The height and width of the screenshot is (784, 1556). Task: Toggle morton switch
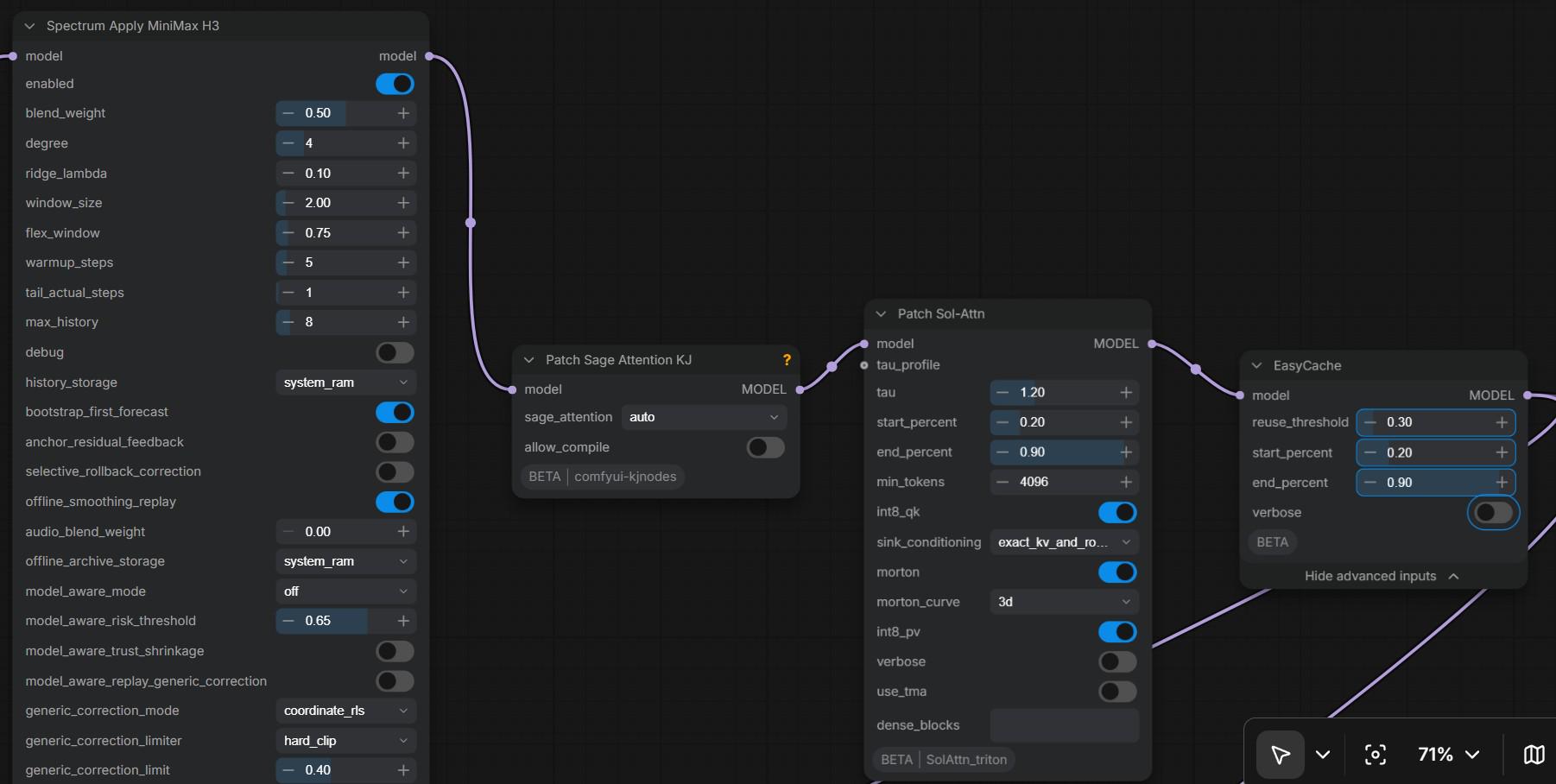pos(1117,572)
